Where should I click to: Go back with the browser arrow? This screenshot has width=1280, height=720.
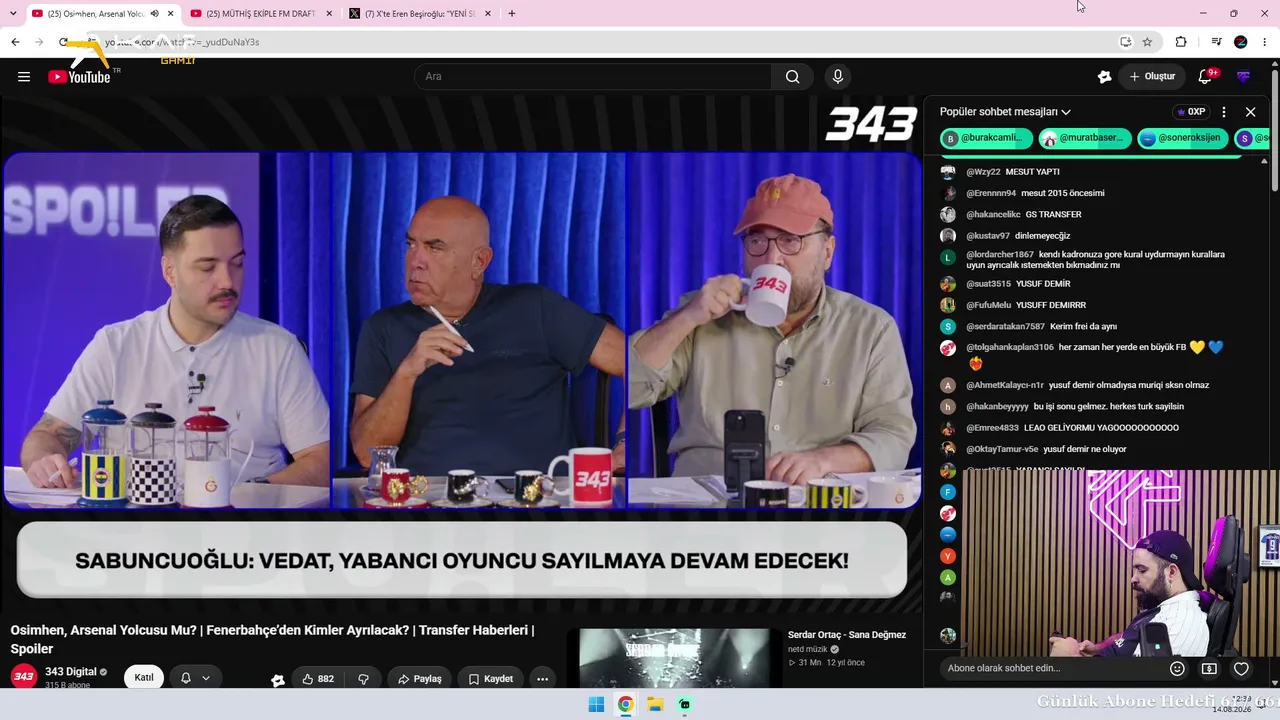(15, 42)
